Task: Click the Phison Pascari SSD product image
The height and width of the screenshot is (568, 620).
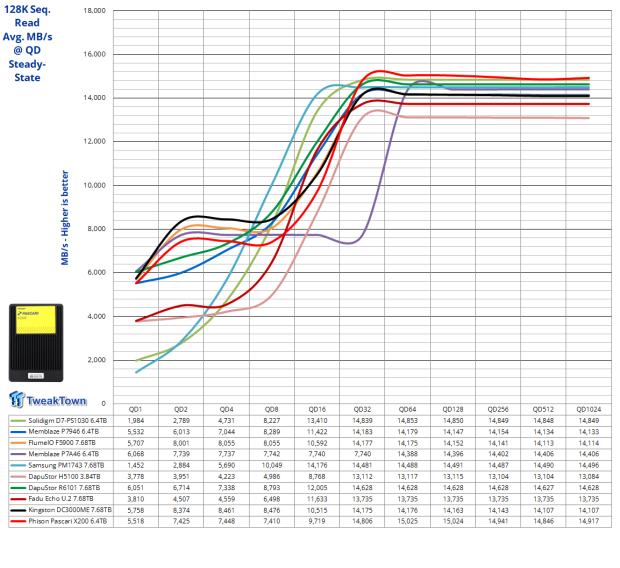Action: 36,343
